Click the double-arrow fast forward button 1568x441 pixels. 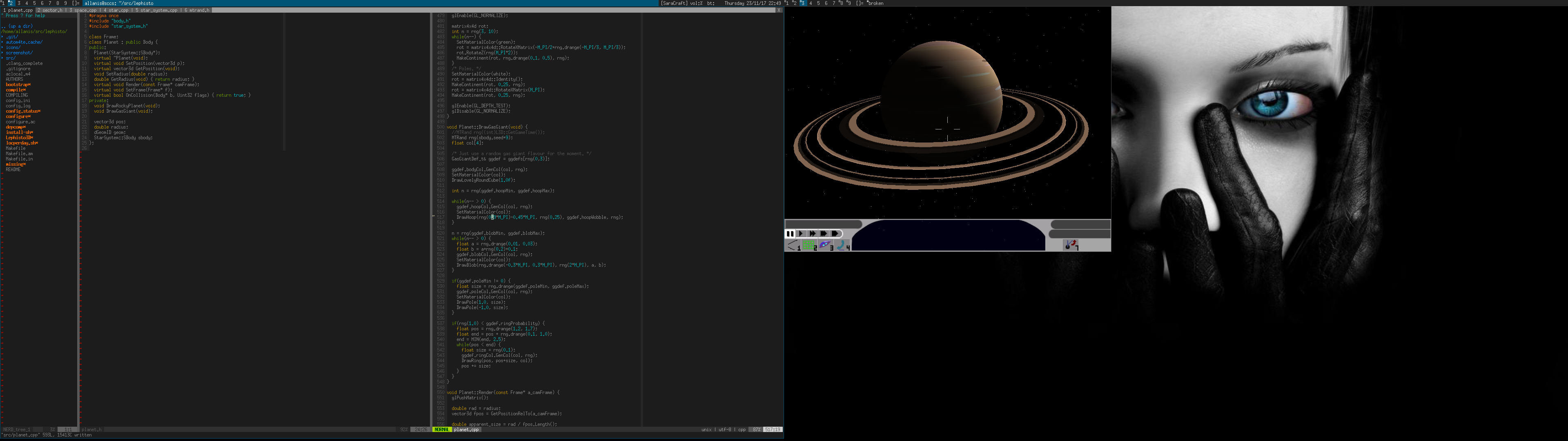click(x=812, y=233)
